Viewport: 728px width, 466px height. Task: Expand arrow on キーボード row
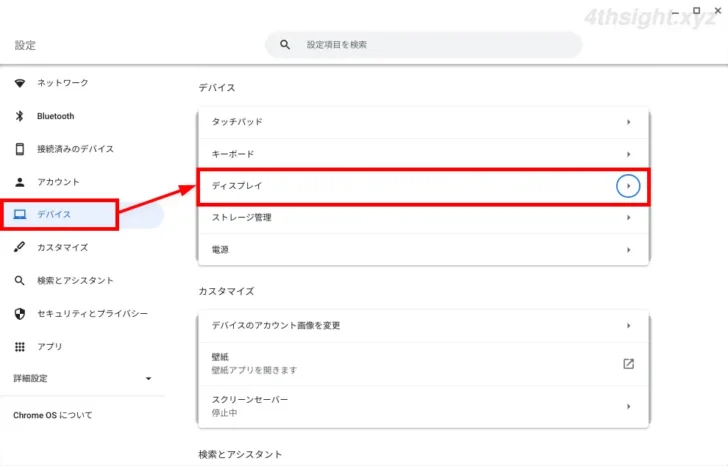click(x=628, y=154)
